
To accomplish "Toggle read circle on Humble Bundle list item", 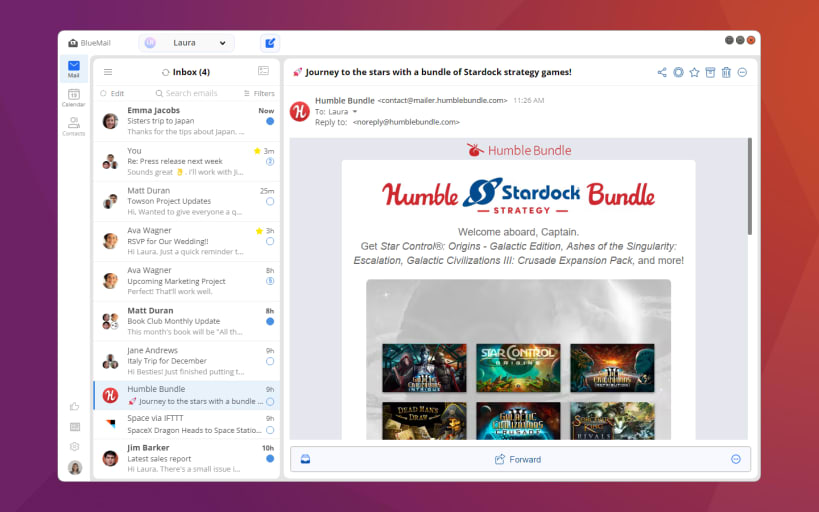I will (270, 402).
